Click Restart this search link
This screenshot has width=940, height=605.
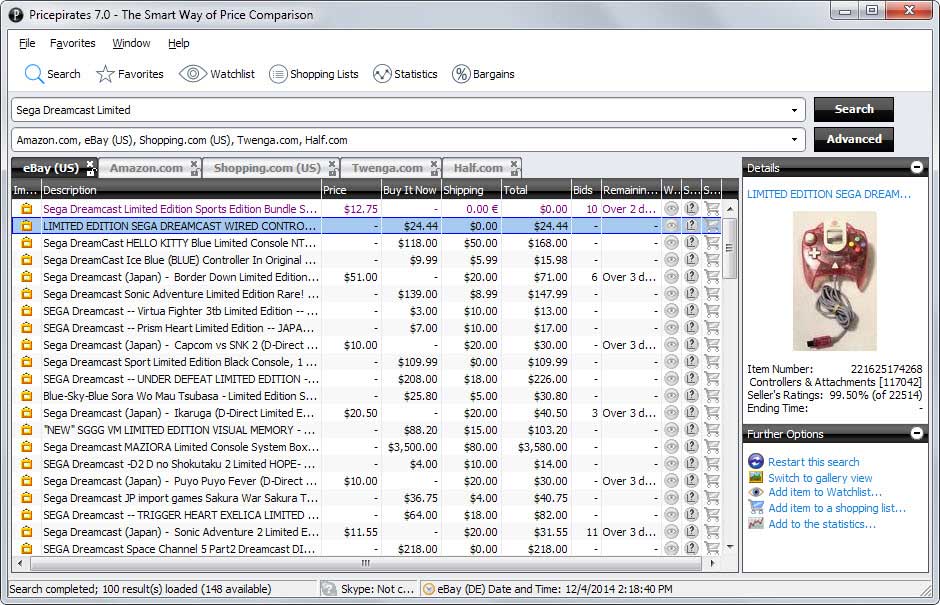point(814,462)
